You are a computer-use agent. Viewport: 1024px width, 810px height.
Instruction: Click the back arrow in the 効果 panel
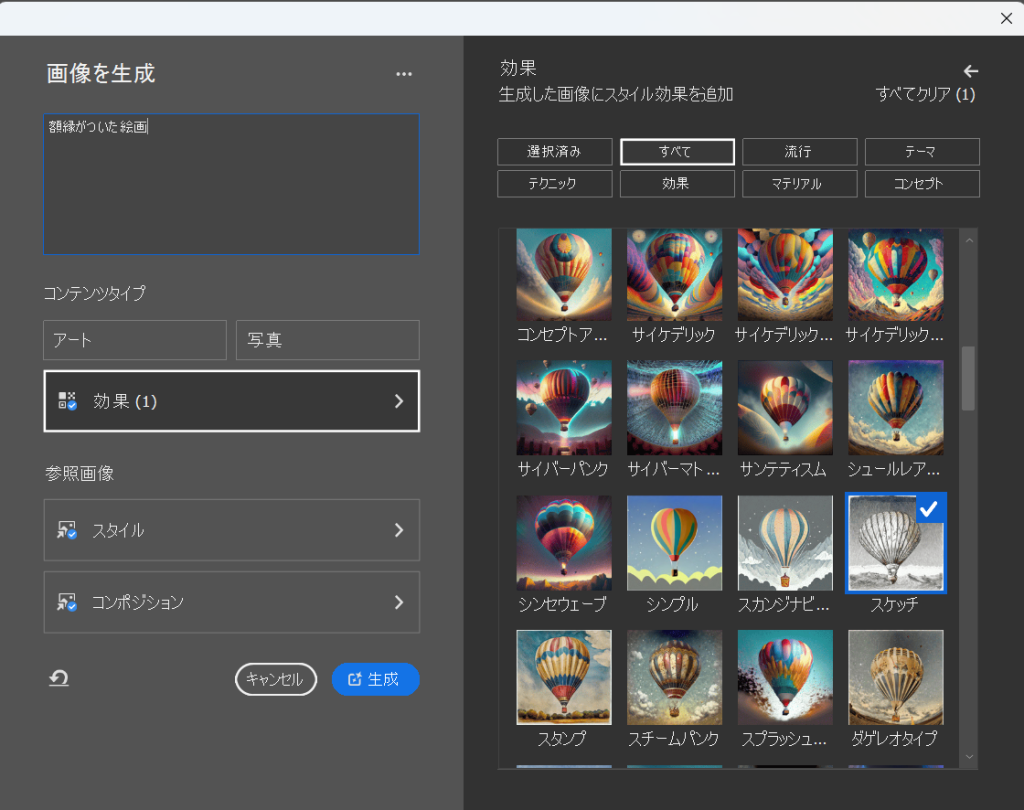pos(970,71)
